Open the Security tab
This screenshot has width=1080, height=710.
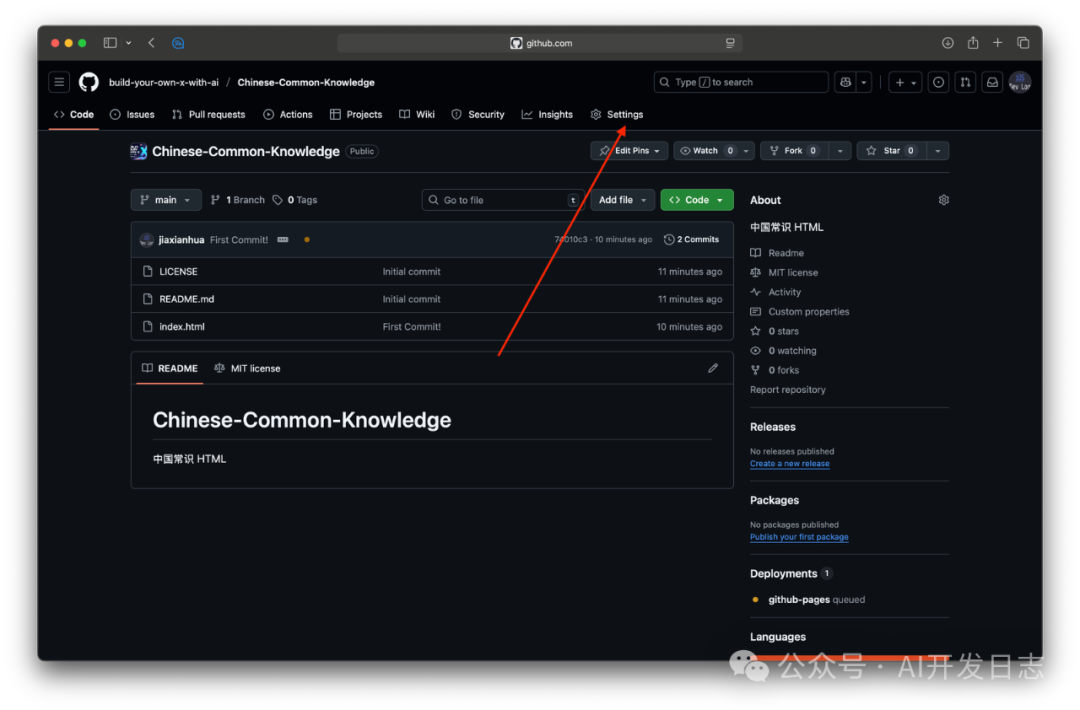(x=478, y=114)
